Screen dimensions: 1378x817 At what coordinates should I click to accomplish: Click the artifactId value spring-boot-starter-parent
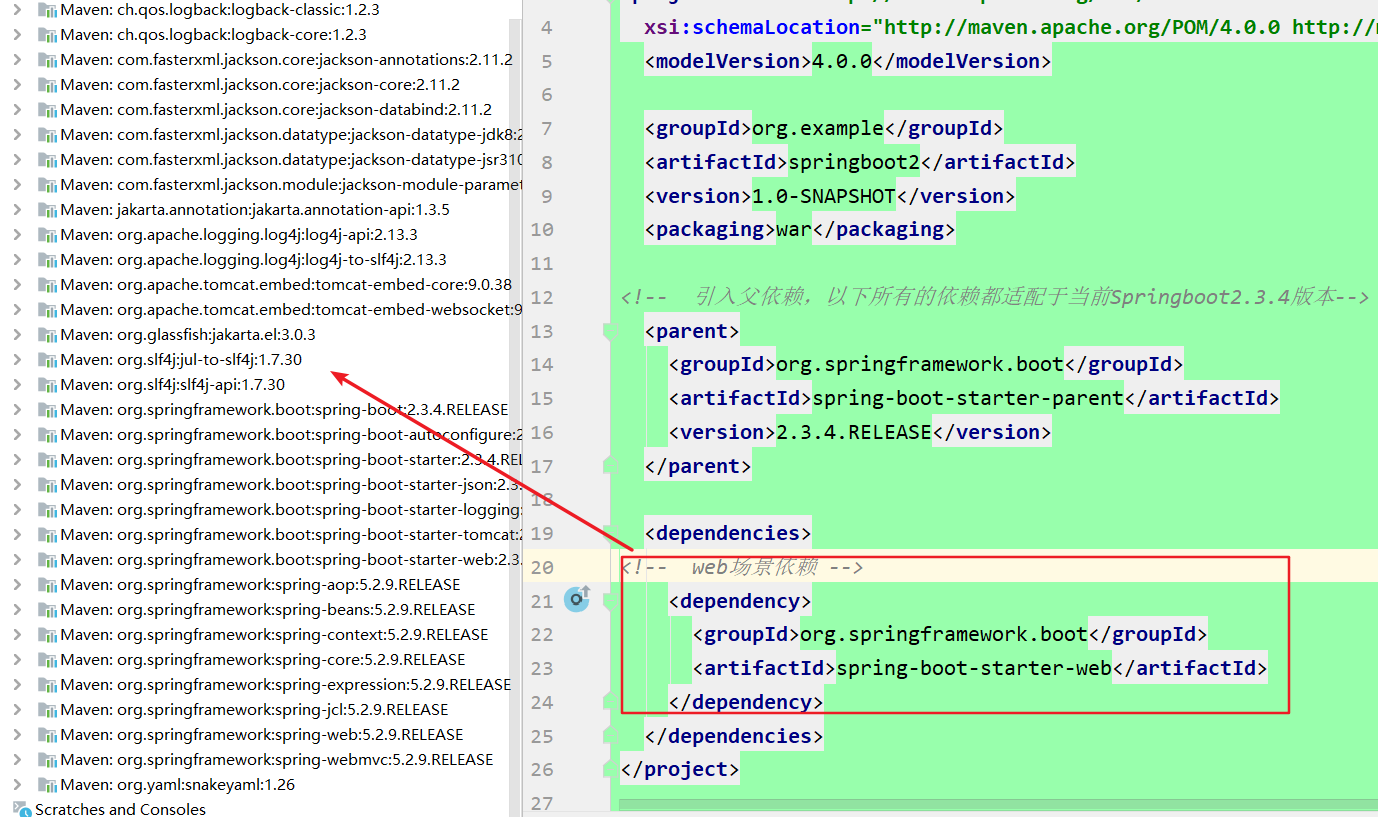coord(968,398)
